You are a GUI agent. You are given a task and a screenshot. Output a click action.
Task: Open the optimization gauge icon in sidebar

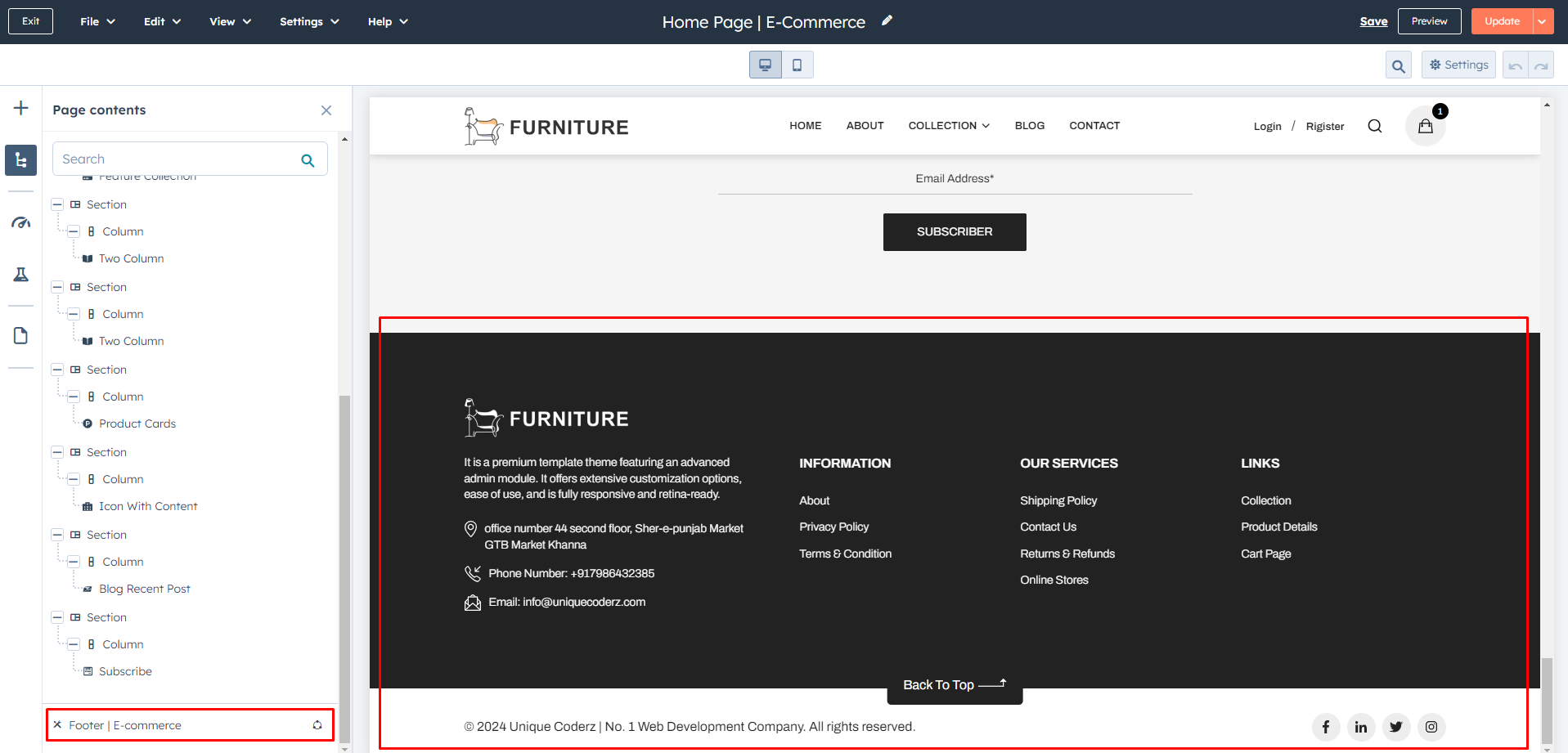(21, 222)
